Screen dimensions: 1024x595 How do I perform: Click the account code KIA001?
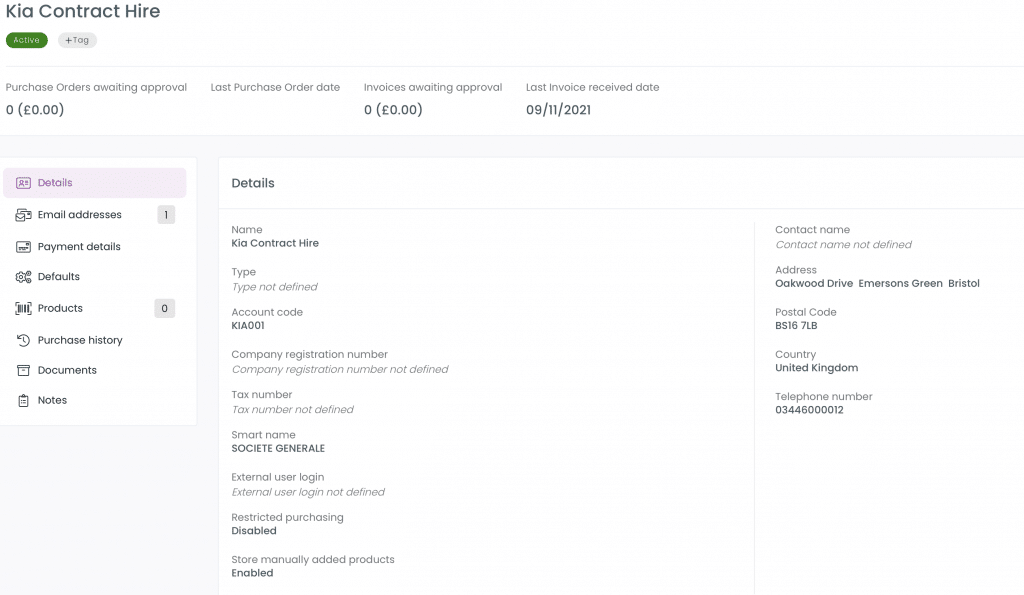pos(248,326)
